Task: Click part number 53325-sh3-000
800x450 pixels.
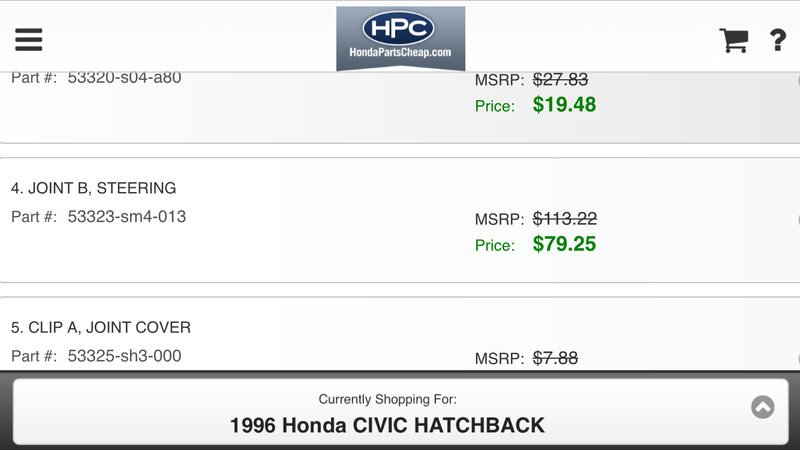Action: pos(125,356)
